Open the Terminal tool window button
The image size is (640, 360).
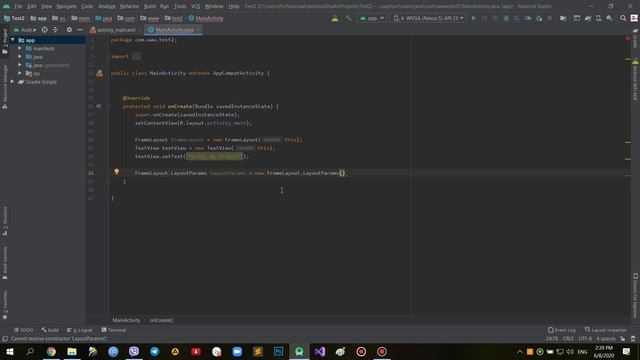coord(114,330)
